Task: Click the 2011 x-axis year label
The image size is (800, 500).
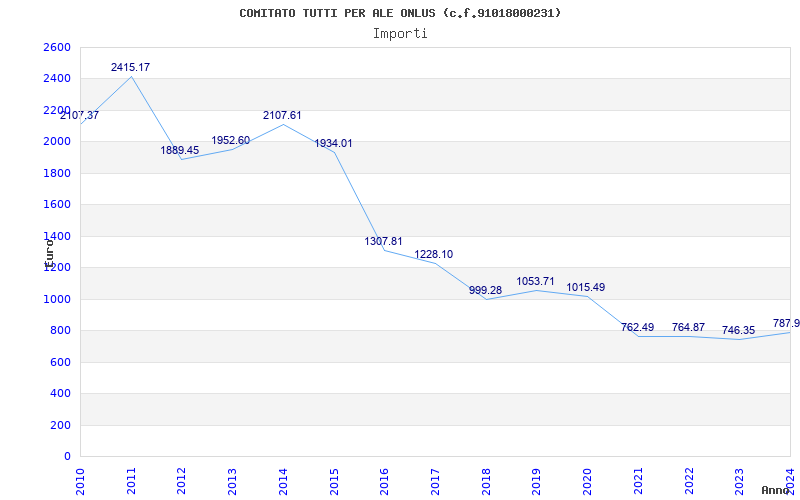Action: tap(131, 482)
